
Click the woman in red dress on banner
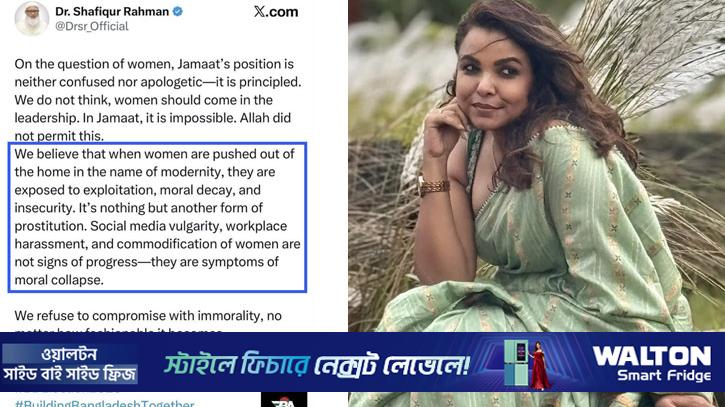tap(539, 365)
